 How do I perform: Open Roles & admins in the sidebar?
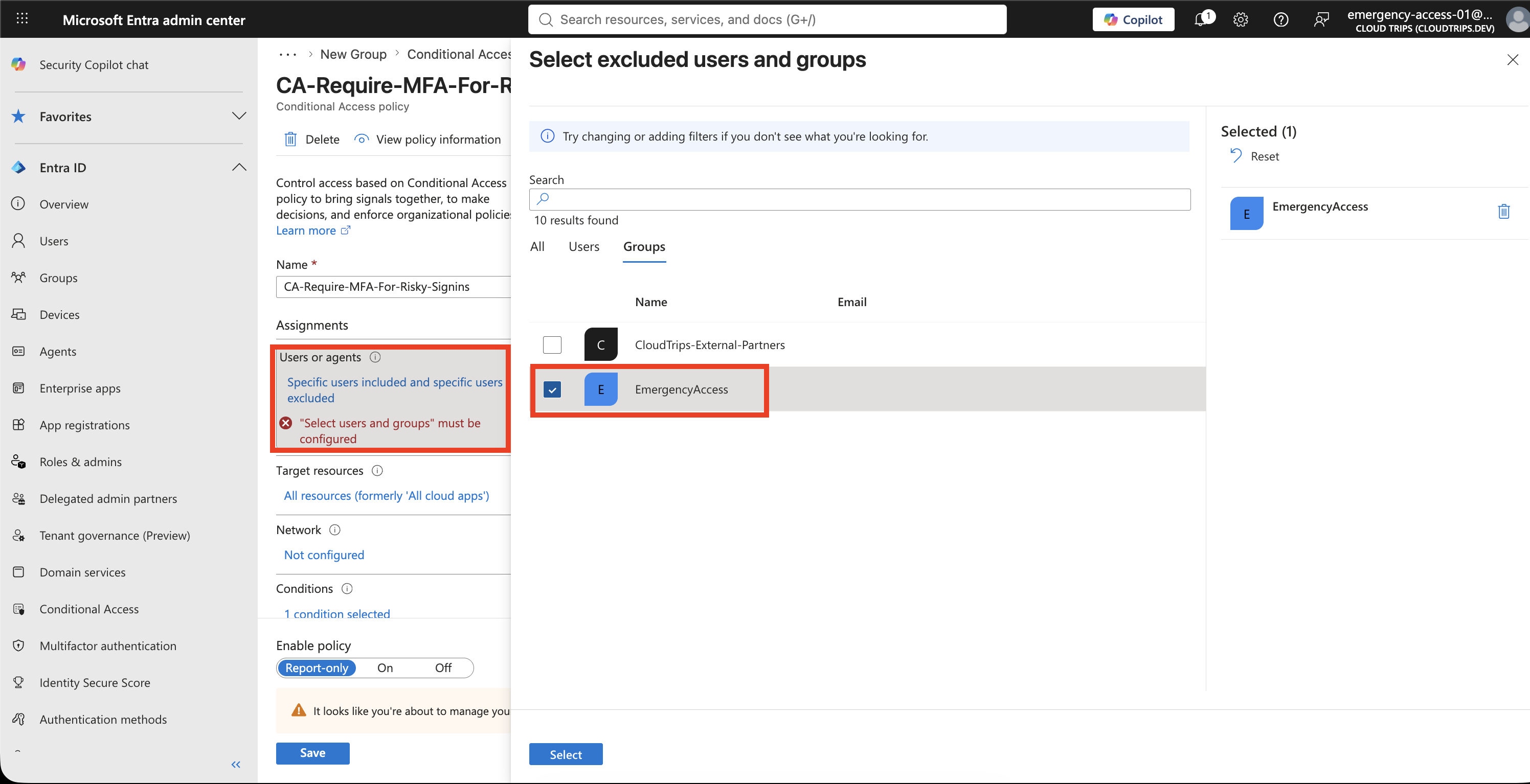(80, 462)
